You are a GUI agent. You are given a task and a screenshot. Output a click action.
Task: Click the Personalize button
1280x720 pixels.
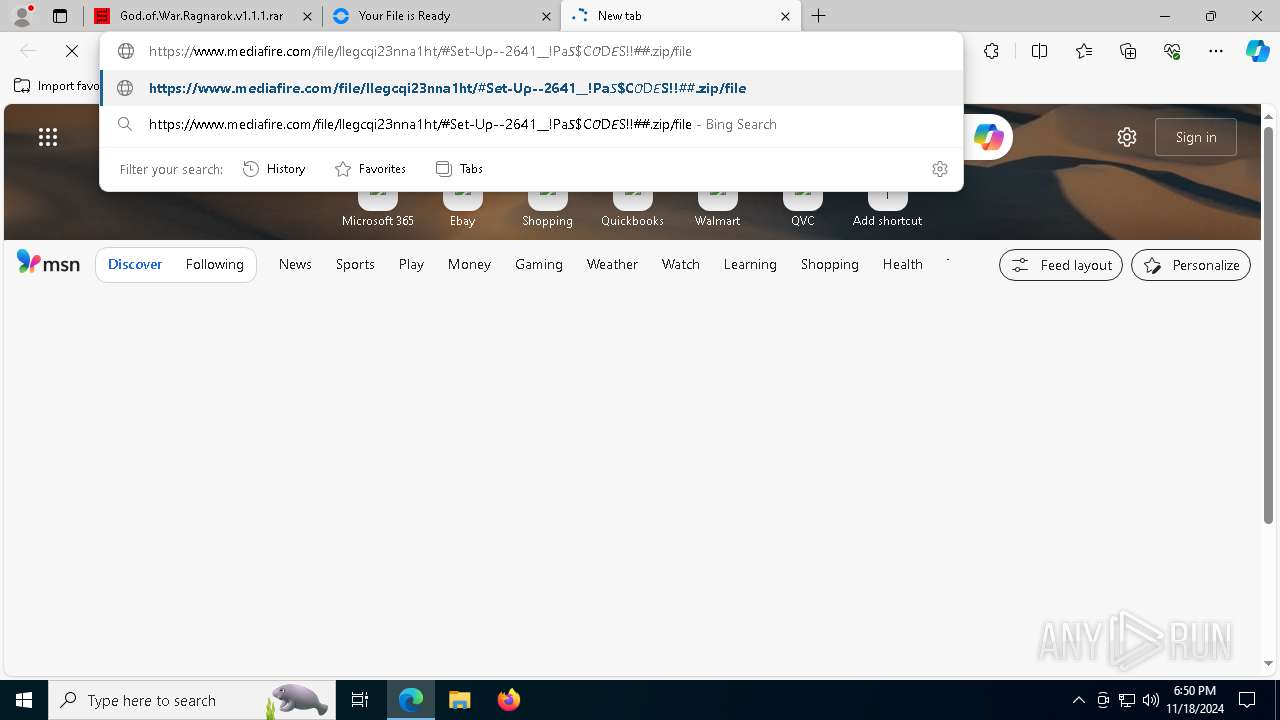click(x=1191, y=265)
